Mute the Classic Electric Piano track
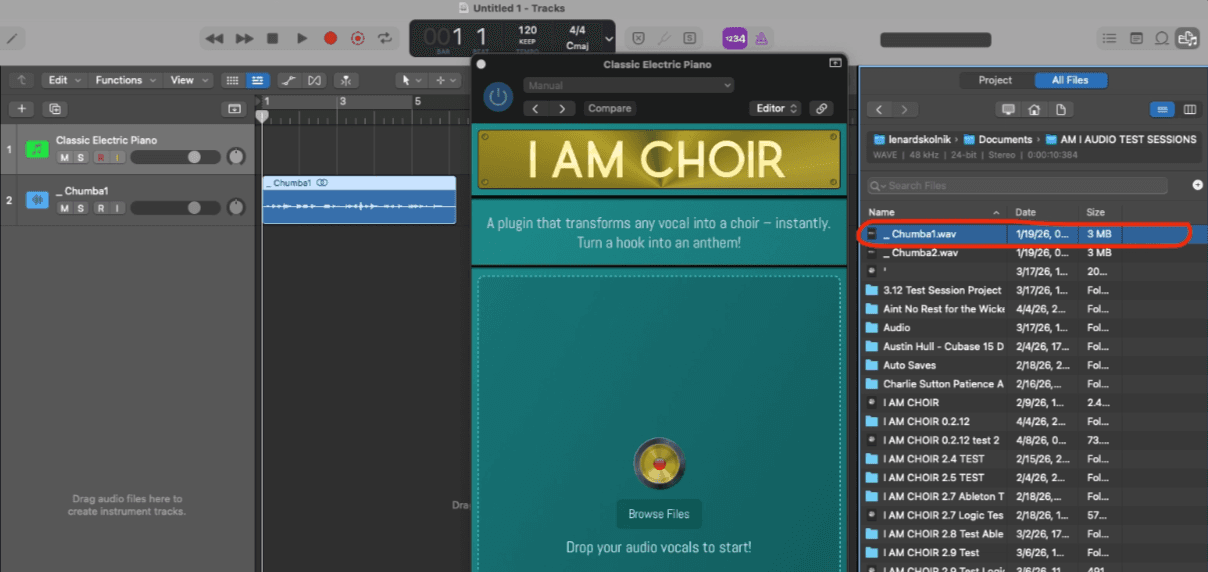The width and height of the screenshot is (1208, 572). pos(64,157)
